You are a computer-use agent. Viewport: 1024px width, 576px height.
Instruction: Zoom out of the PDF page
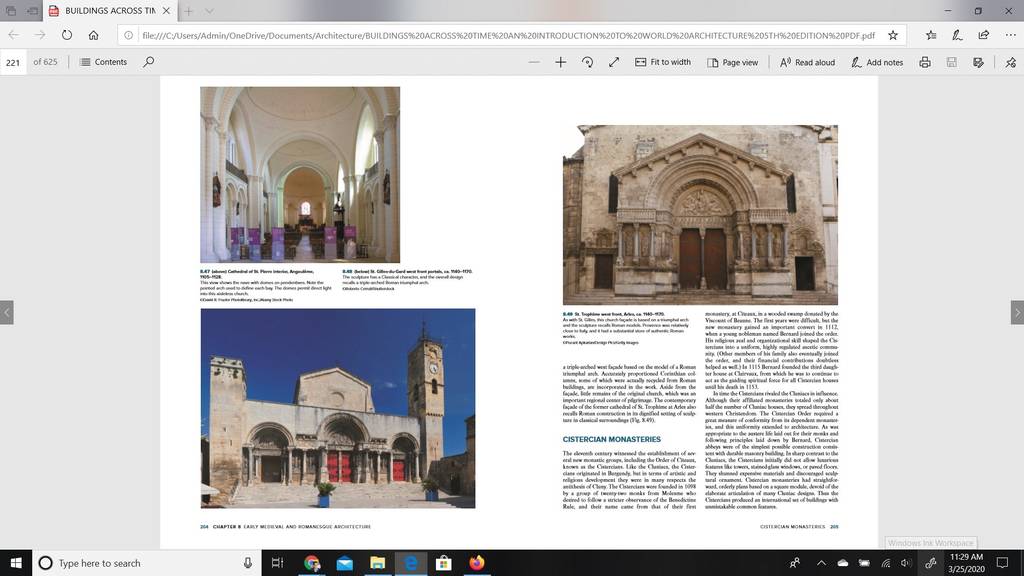(534, 62)
